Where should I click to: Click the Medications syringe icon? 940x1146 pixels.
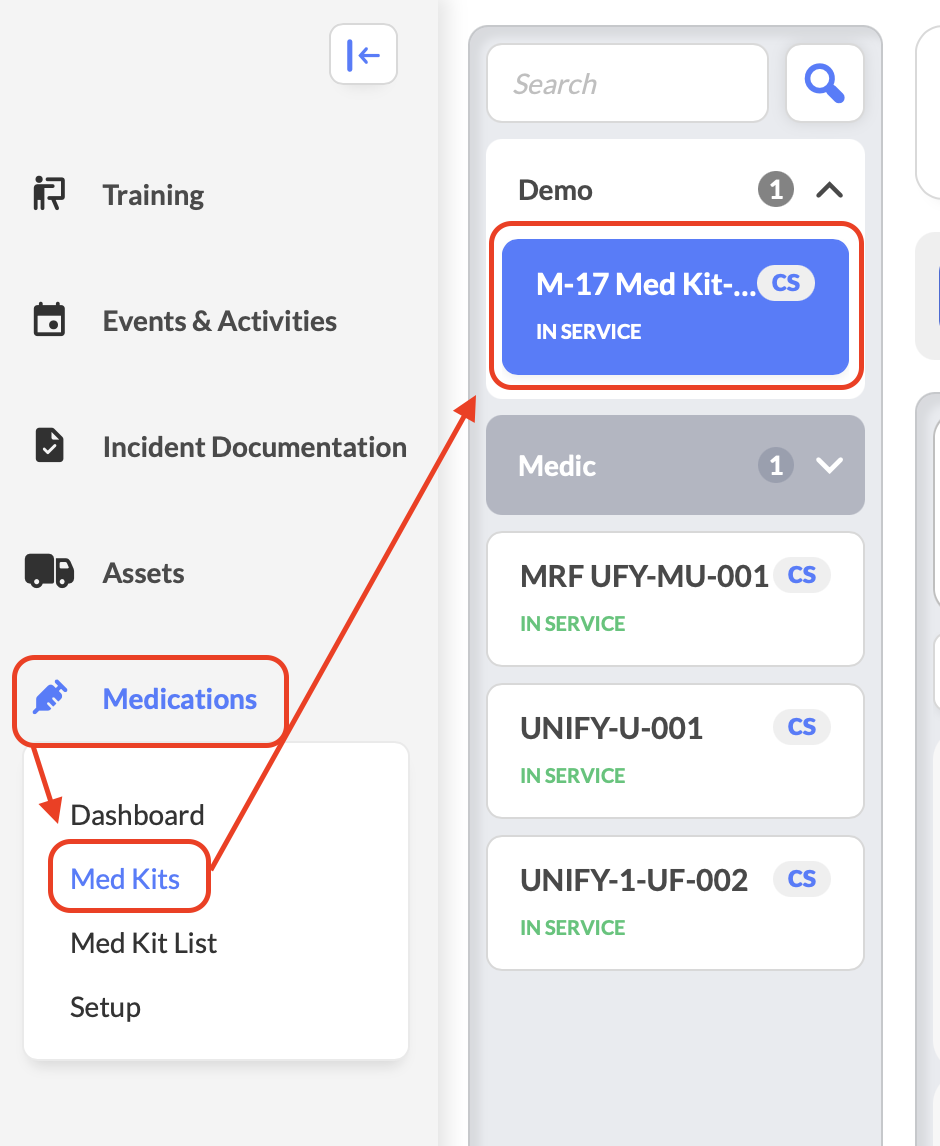coord(49,698)
